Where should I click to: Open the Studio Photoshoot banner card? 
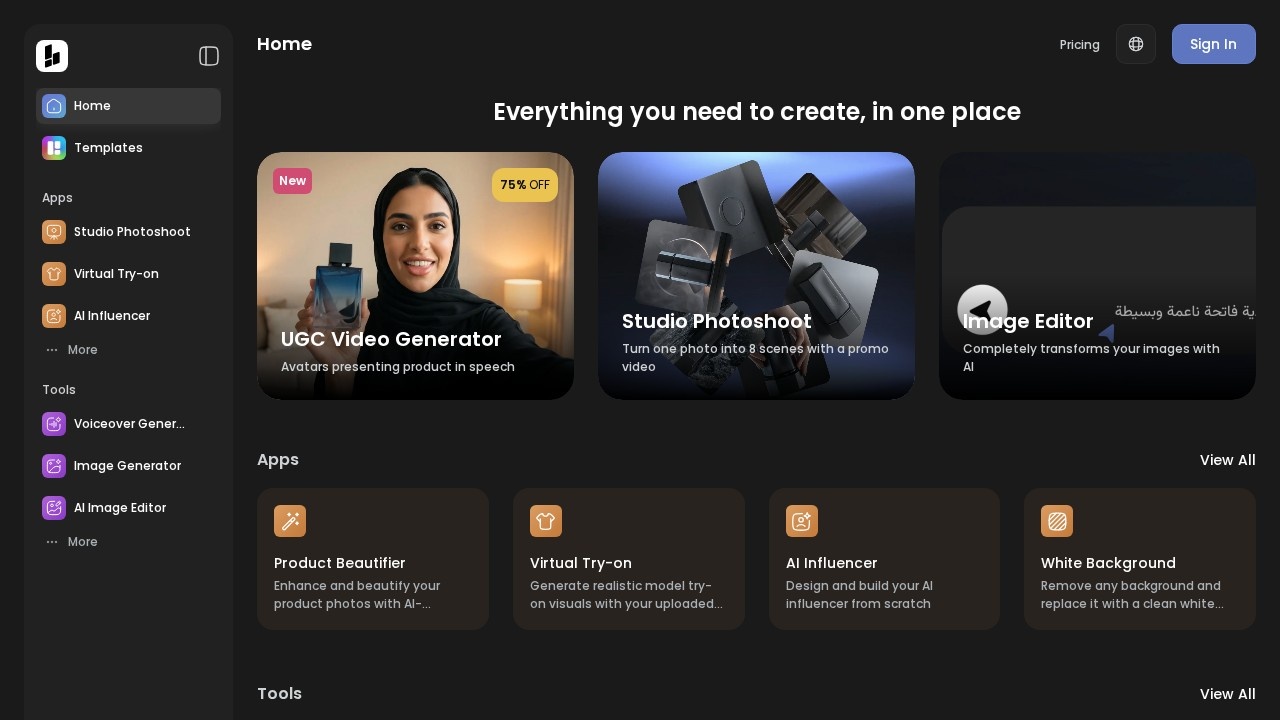756,276
